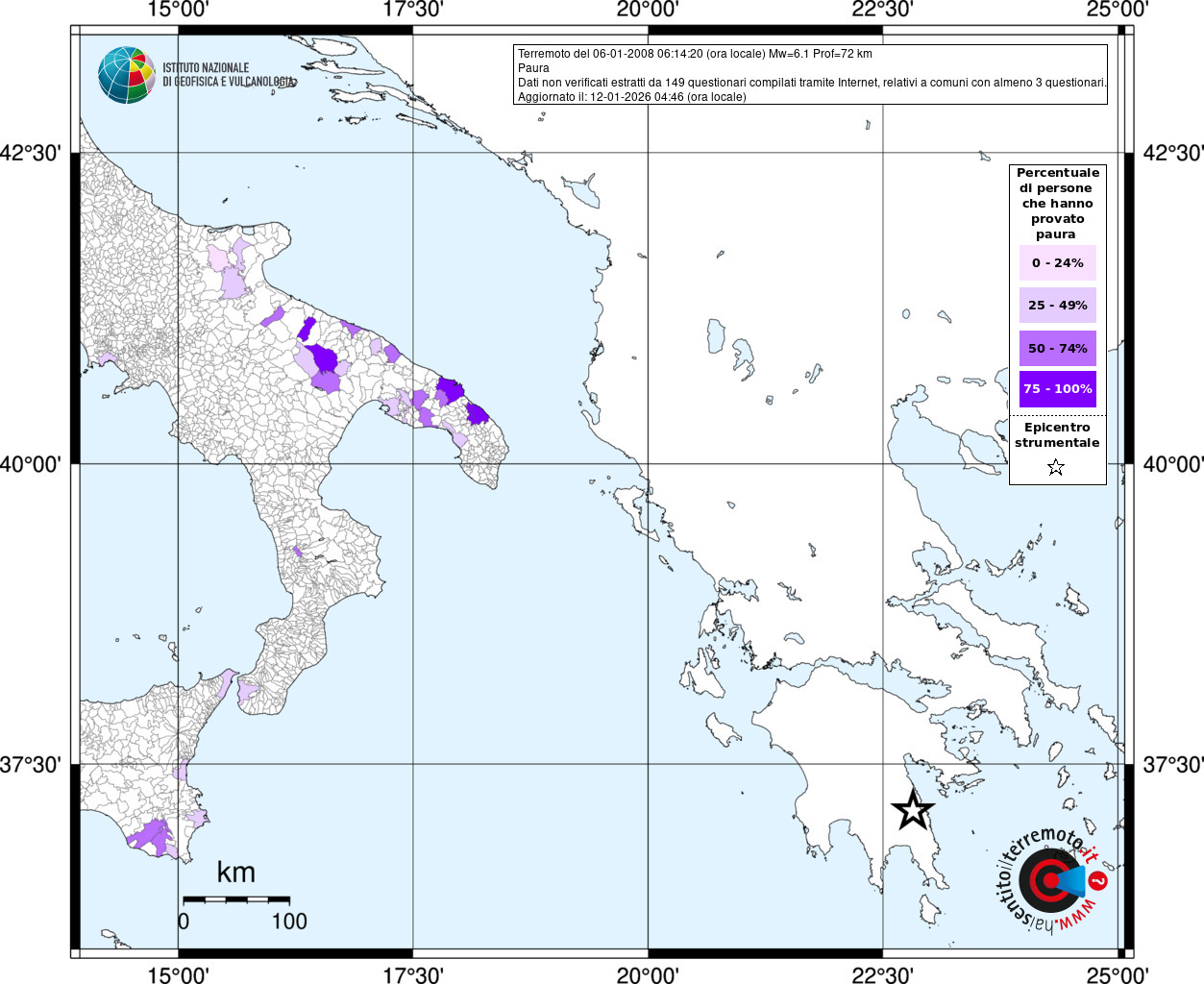Click the bottom axis label 22°30'
Image resolution: width=1204 pixels, height=984 pixels.
[x=882, y=975]
